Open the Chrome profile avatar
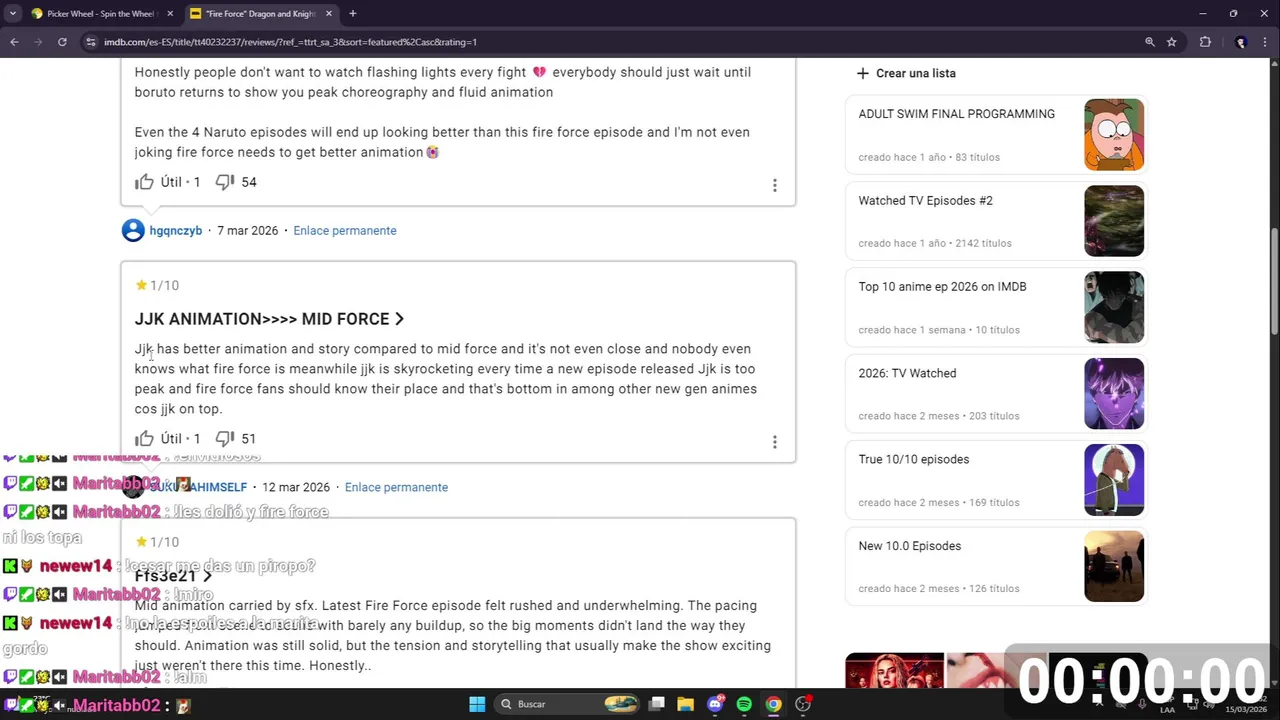This screenshot has width=1280, height=720. click(1241, 42)
